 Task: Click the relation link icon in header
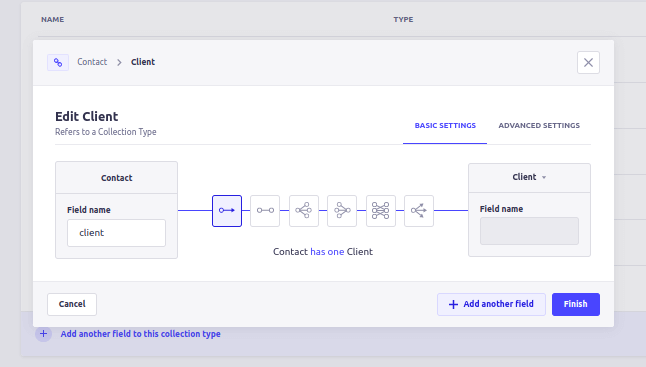(x=58, y=63)
